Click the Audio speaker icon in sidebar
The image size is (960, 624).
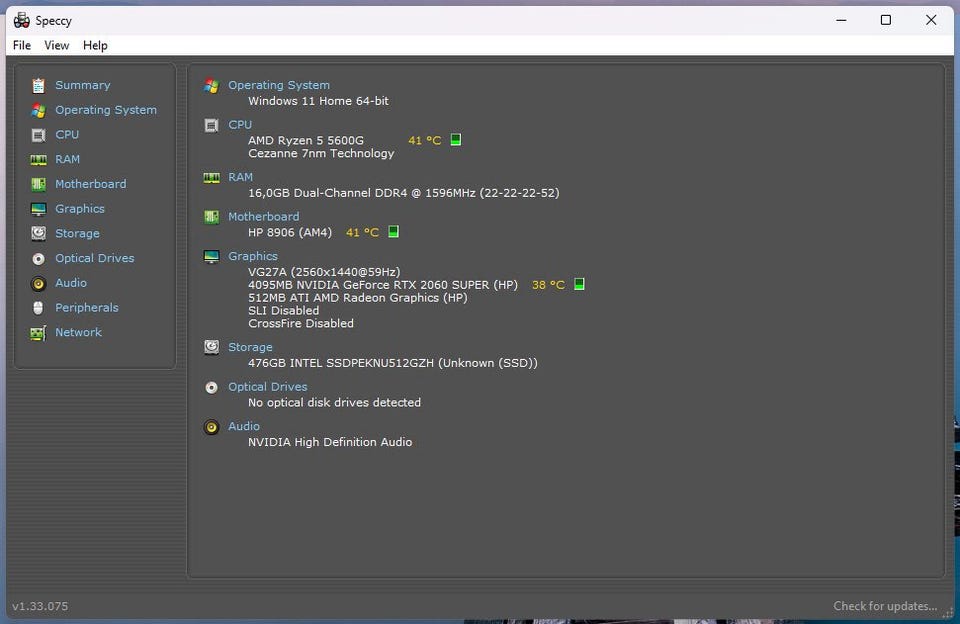(x=38, y=284)
